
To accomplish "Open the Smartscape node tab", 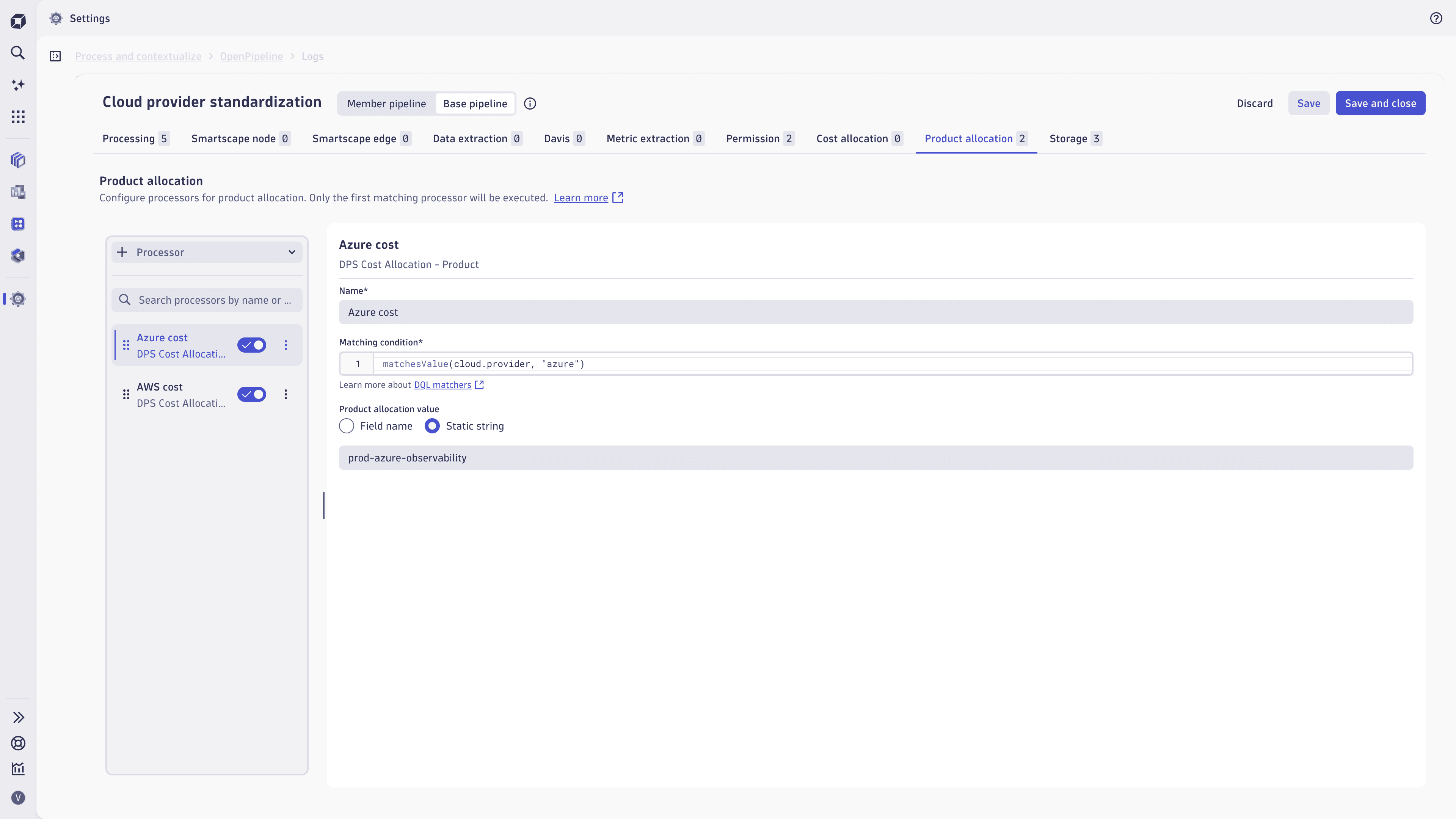I will [241, 138].
